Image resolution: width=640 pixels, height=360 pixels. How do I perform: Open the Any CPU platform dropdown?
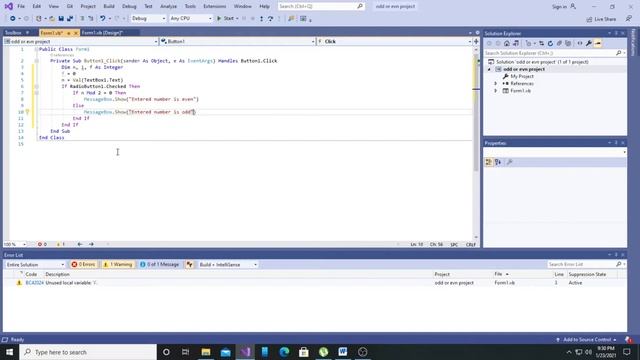coord(191,18)
